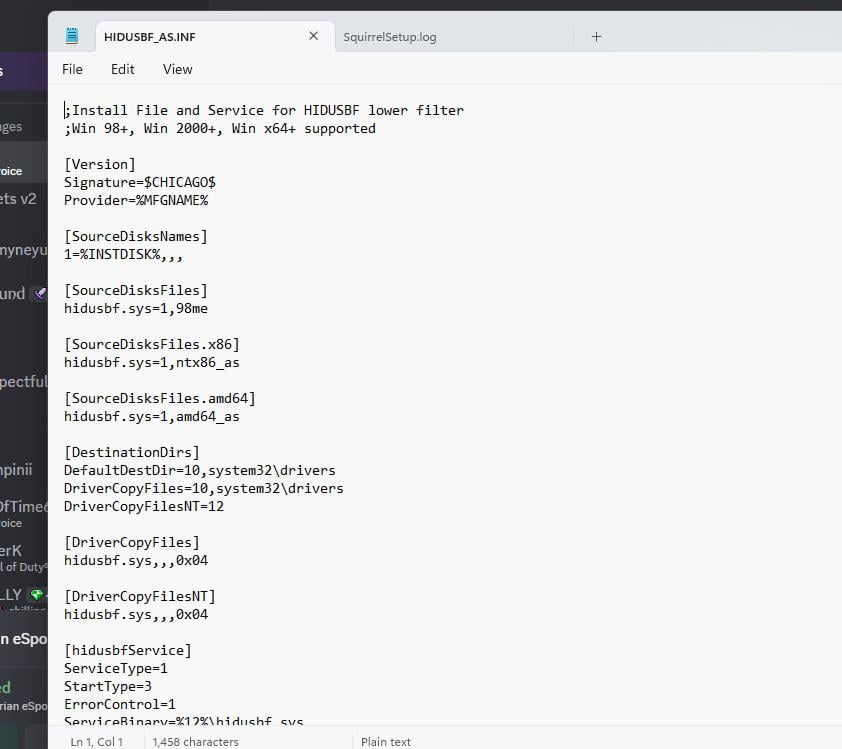The width and height of the screenshot is (842, 749).
Task: Click the [hidusbfService] section header
Action: pyautogui.click(x=128, y=650)
